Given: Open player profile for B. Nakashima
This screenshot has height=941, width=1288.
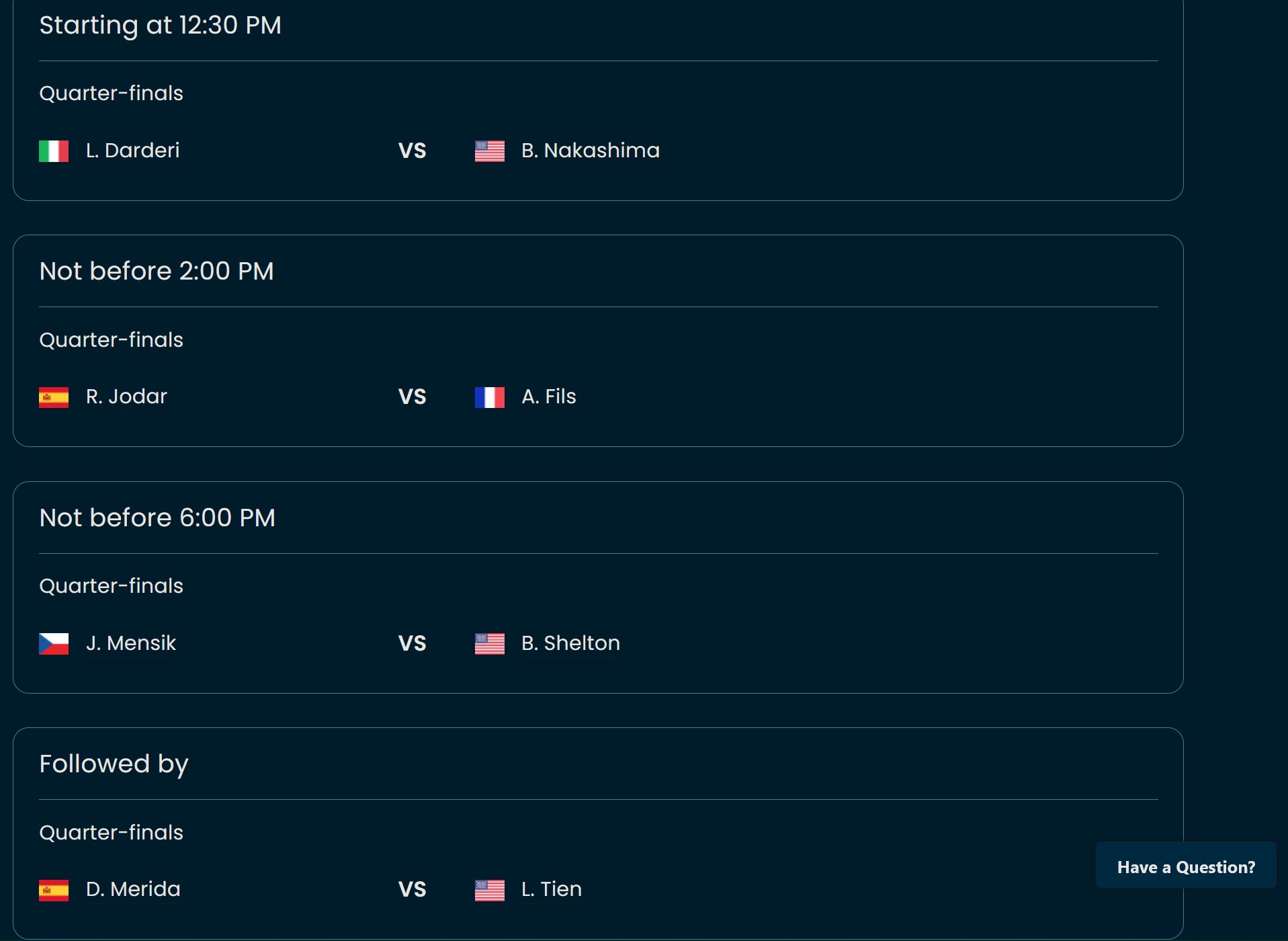Looking at the screenshot, I should (591, 151).
